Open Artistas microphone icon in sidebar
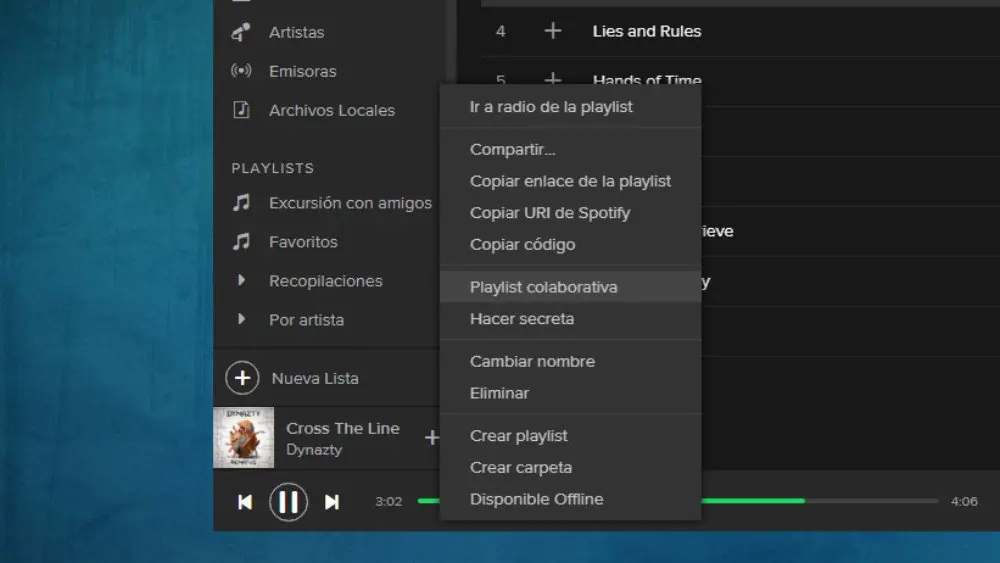Viewport: 1000px width, 563px height. click(x=240, y=32)
